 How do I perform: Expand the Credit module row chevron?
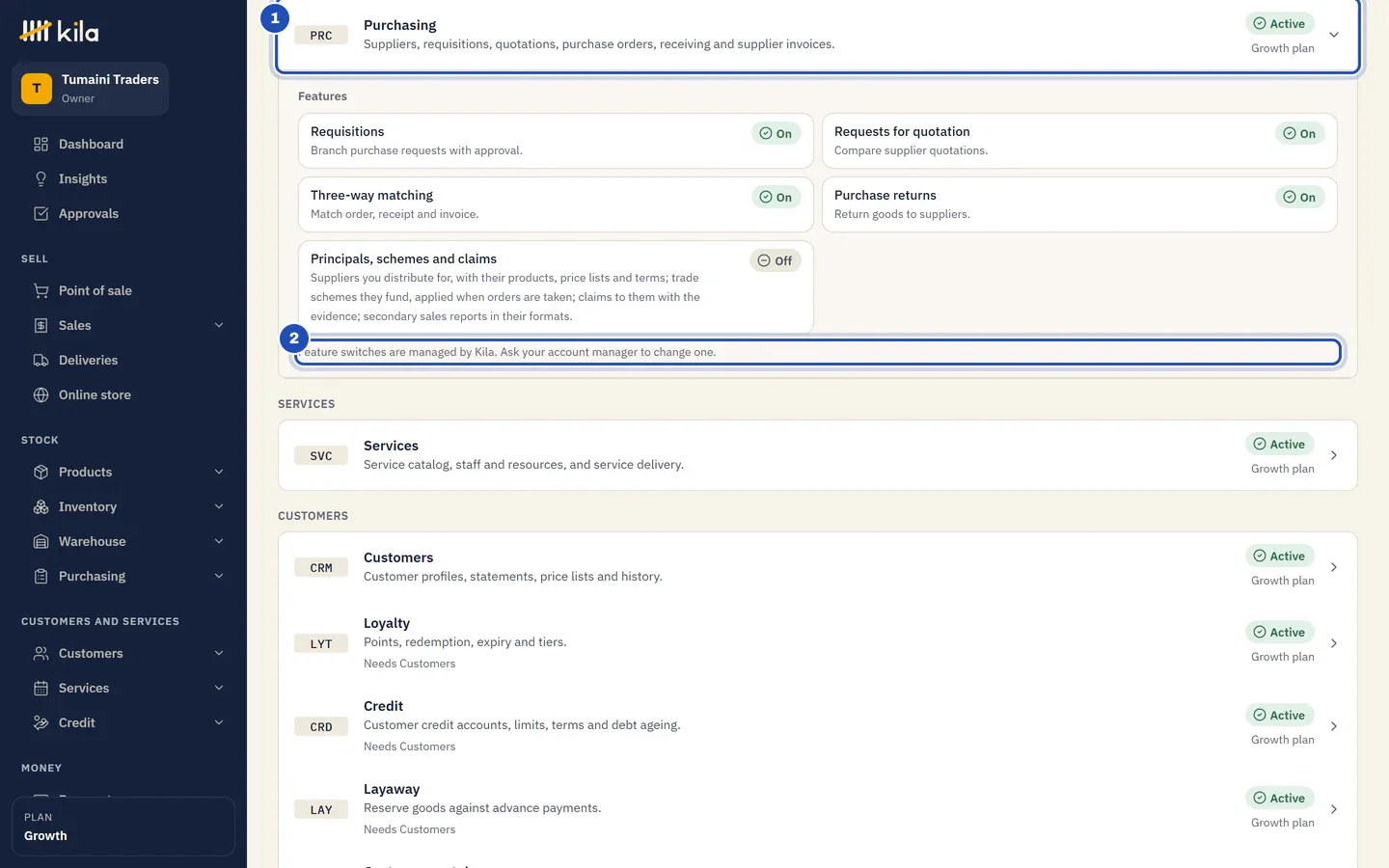pyautogui.click(x=1334, y=726)
